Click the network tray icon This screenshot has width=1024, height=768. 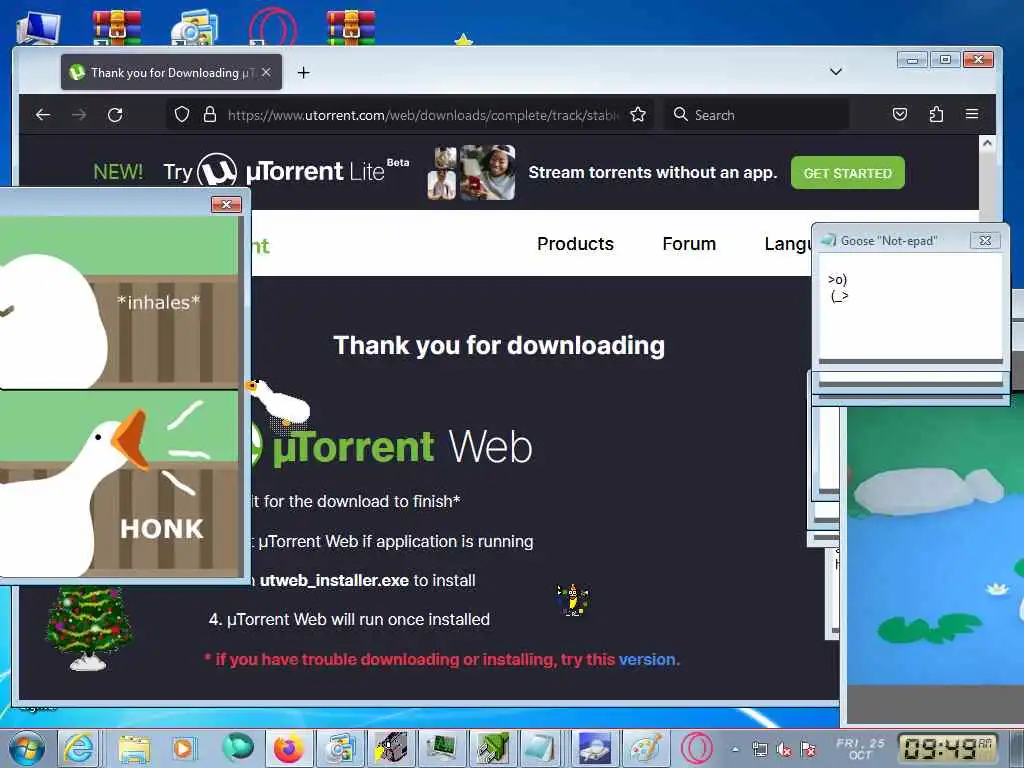760,749
